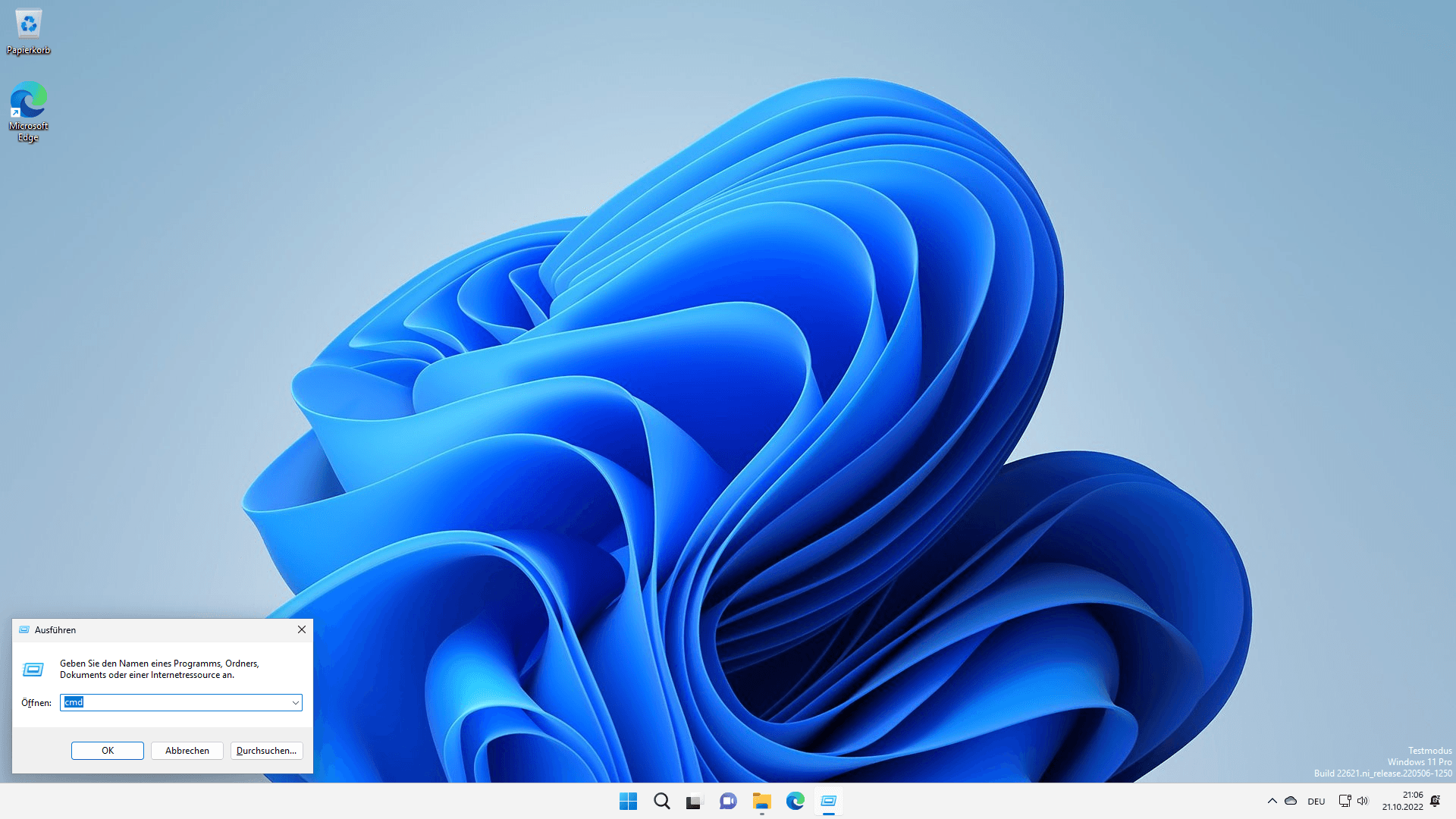
Task: Open the Search taskbar icon
Action: [x=660, y=800]
